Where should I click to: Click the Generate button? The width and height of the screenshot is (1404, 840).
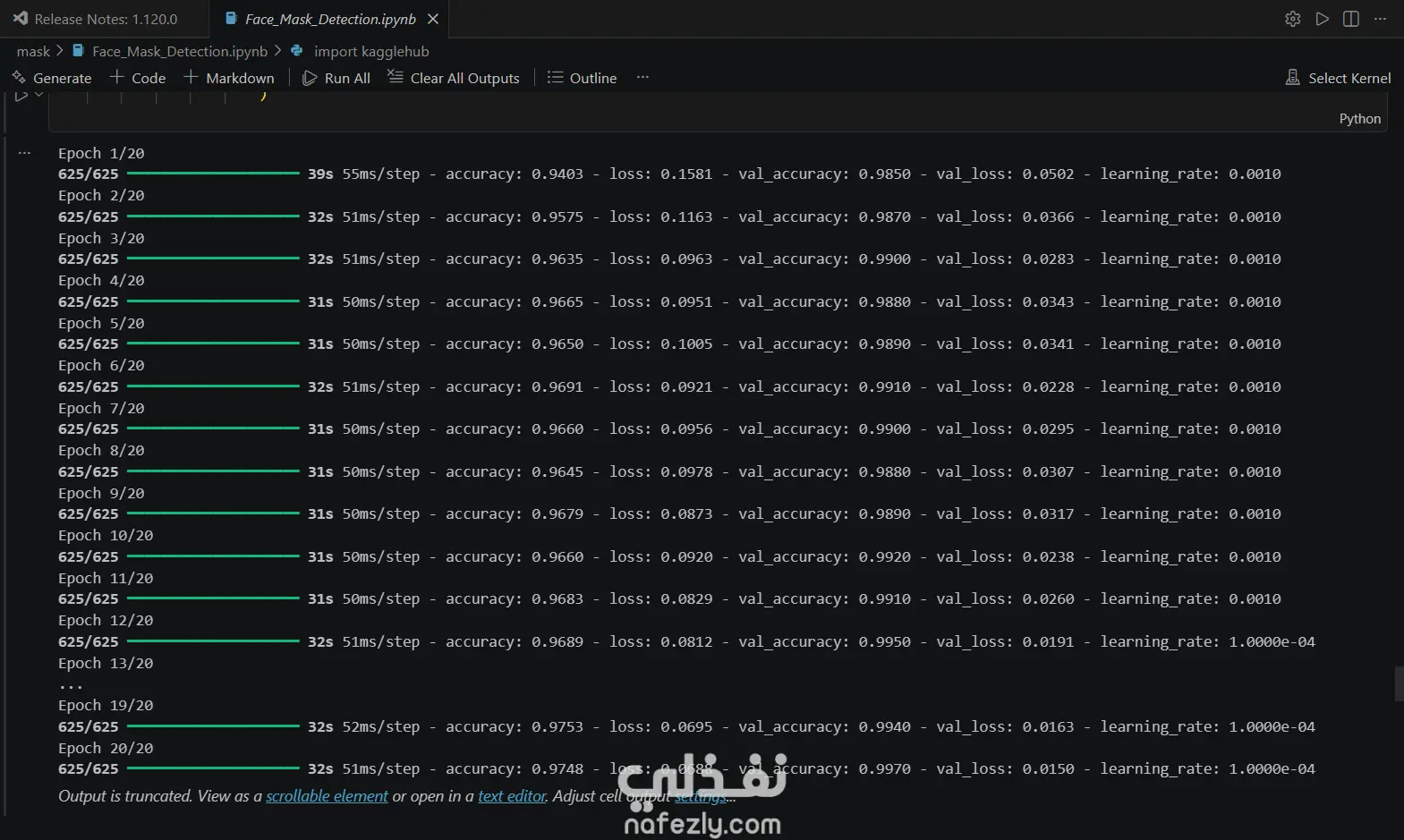click(52, 78)
